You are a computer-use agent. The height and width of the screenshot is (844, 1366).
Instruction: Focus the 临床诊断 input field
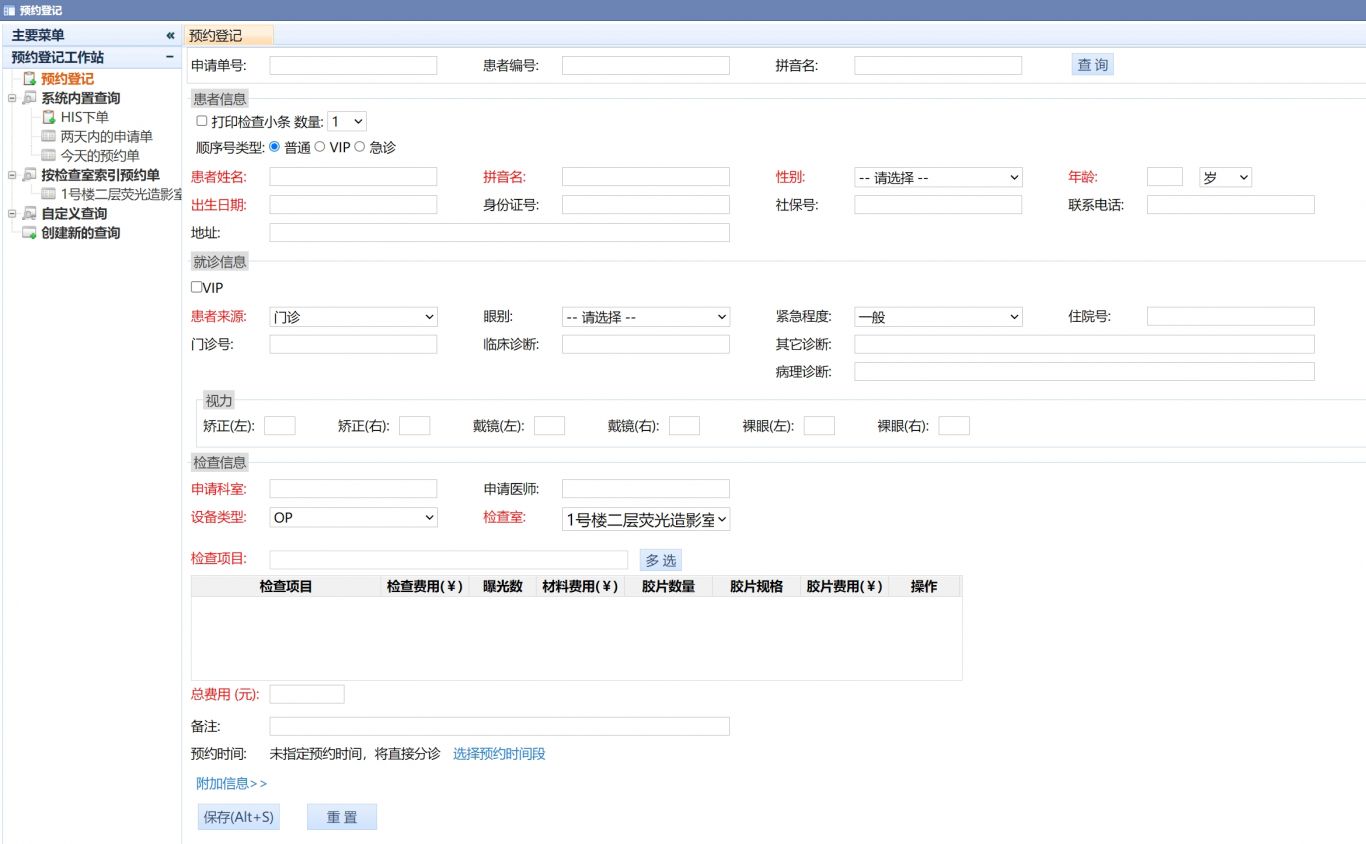tap(646, 344)
